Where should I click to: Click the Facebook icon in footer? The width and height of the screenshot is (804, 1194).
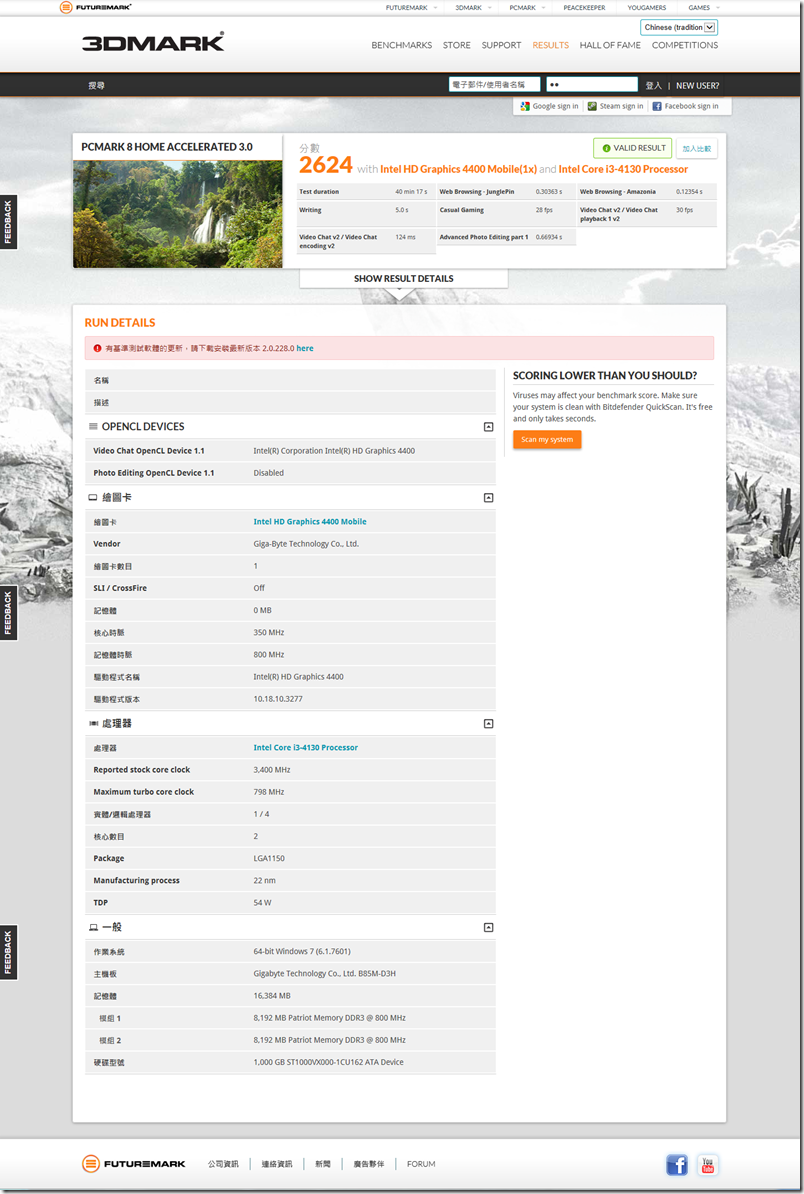pyautogui.click(x=677, y=1164)
